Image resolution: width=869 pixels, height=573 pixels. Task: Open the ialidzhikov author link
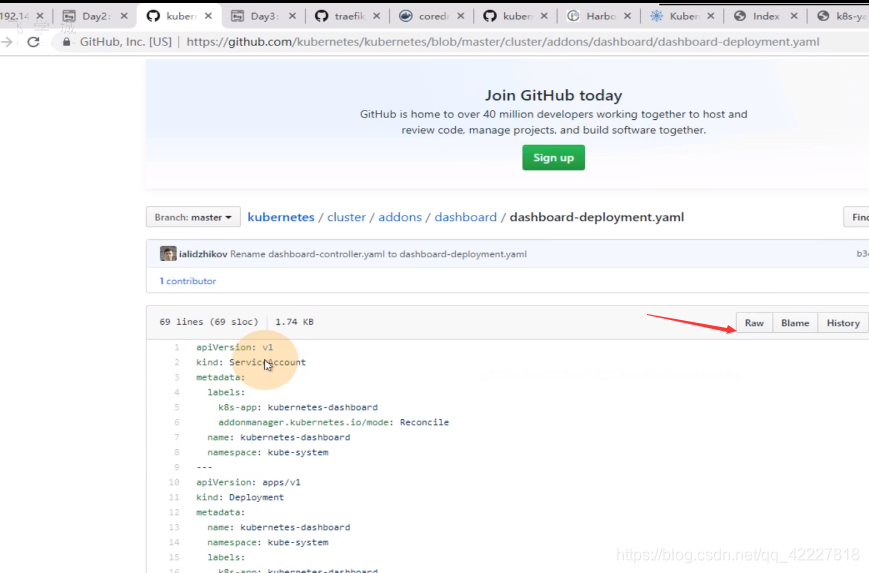click(x=203, y=254)
